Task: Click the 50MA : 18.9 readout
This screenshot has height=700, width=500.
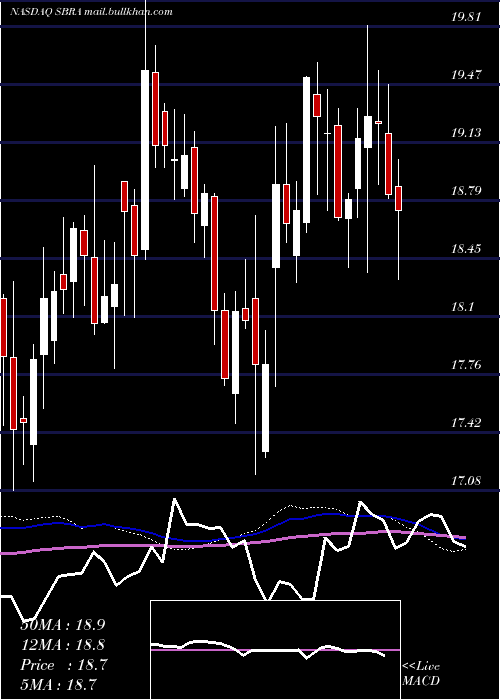Action: pyautogui.click(x=63, y=625)
